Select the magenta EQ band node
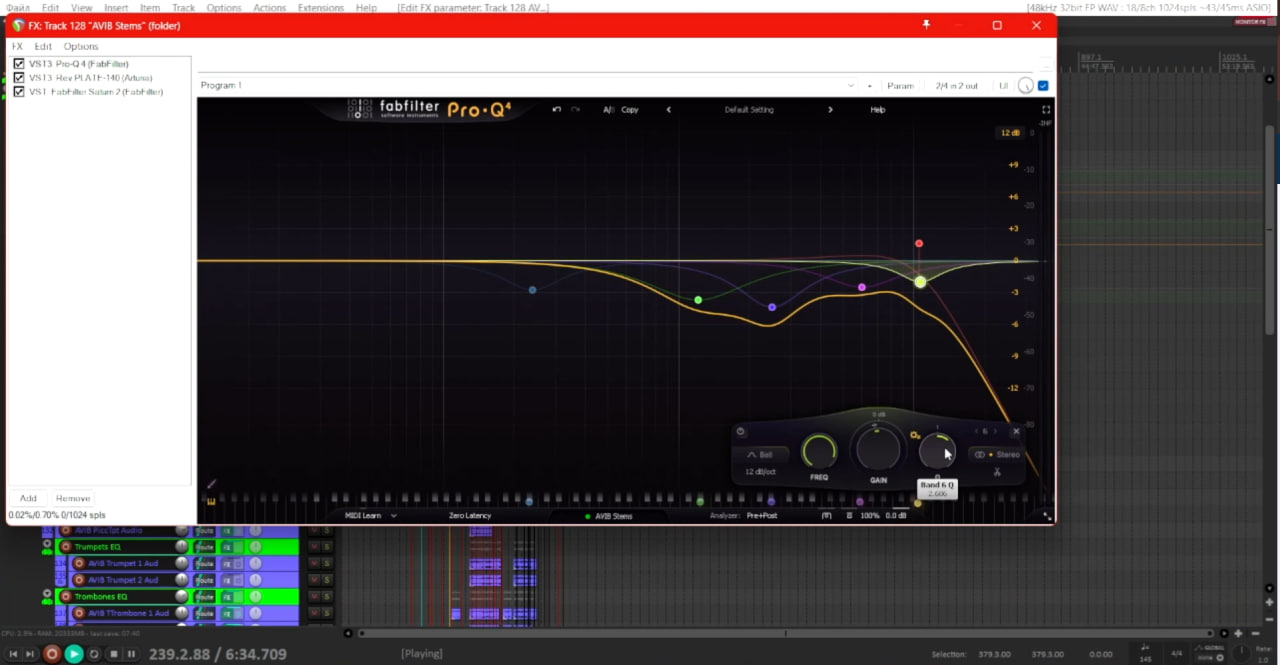The height and width of the screenshot is (665, 1280). coord(862,288)
